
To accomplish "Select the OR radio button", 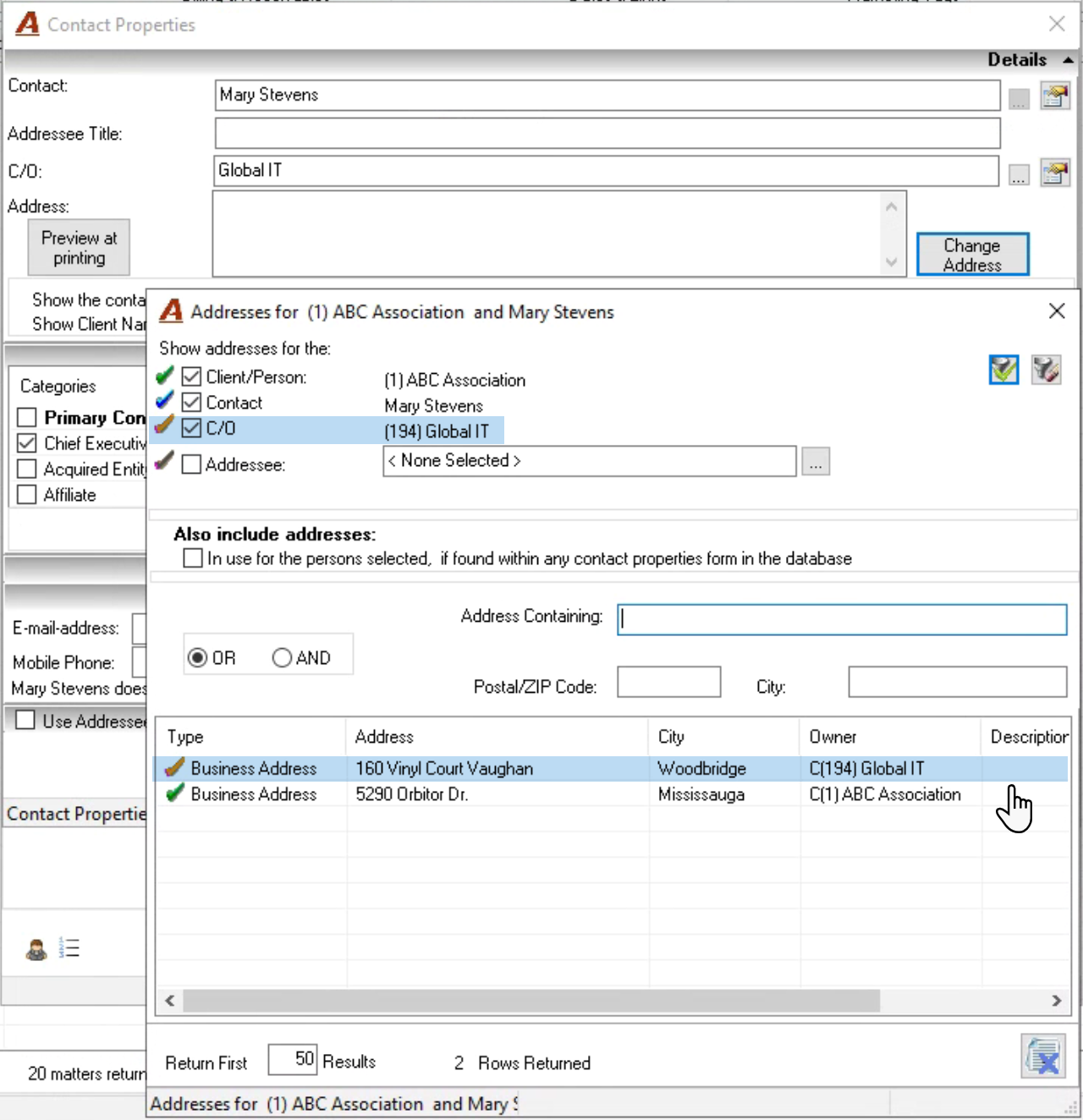I will 198,657.
